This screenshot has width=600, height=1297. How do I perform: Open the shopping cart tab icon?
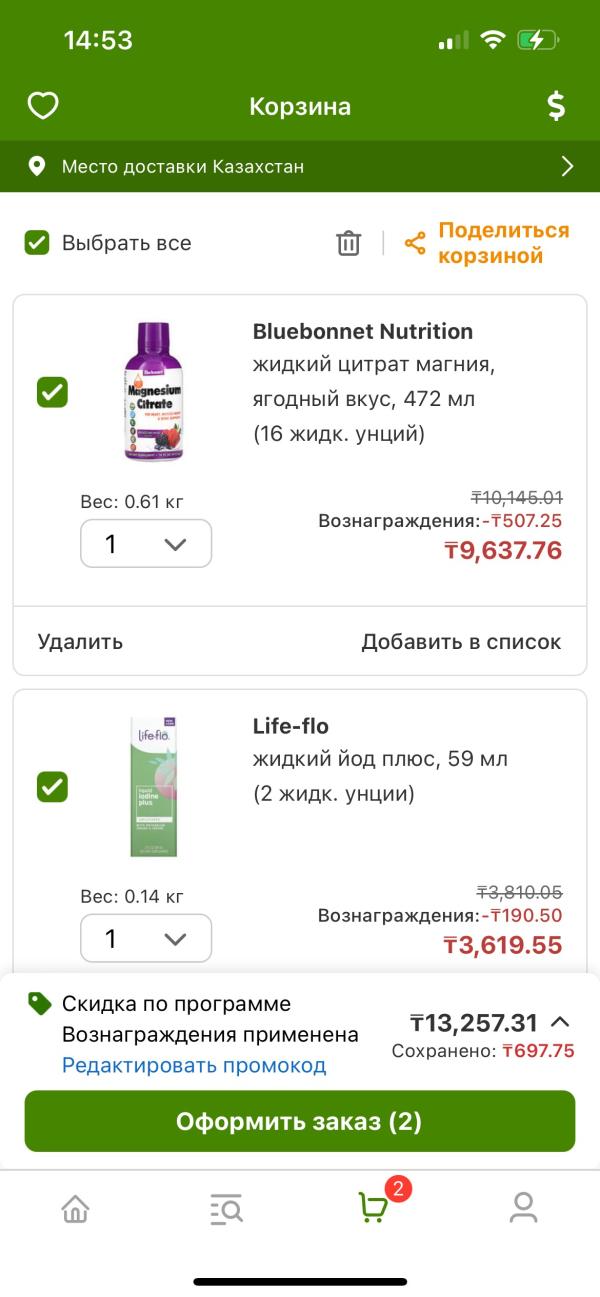[373, 1207]
